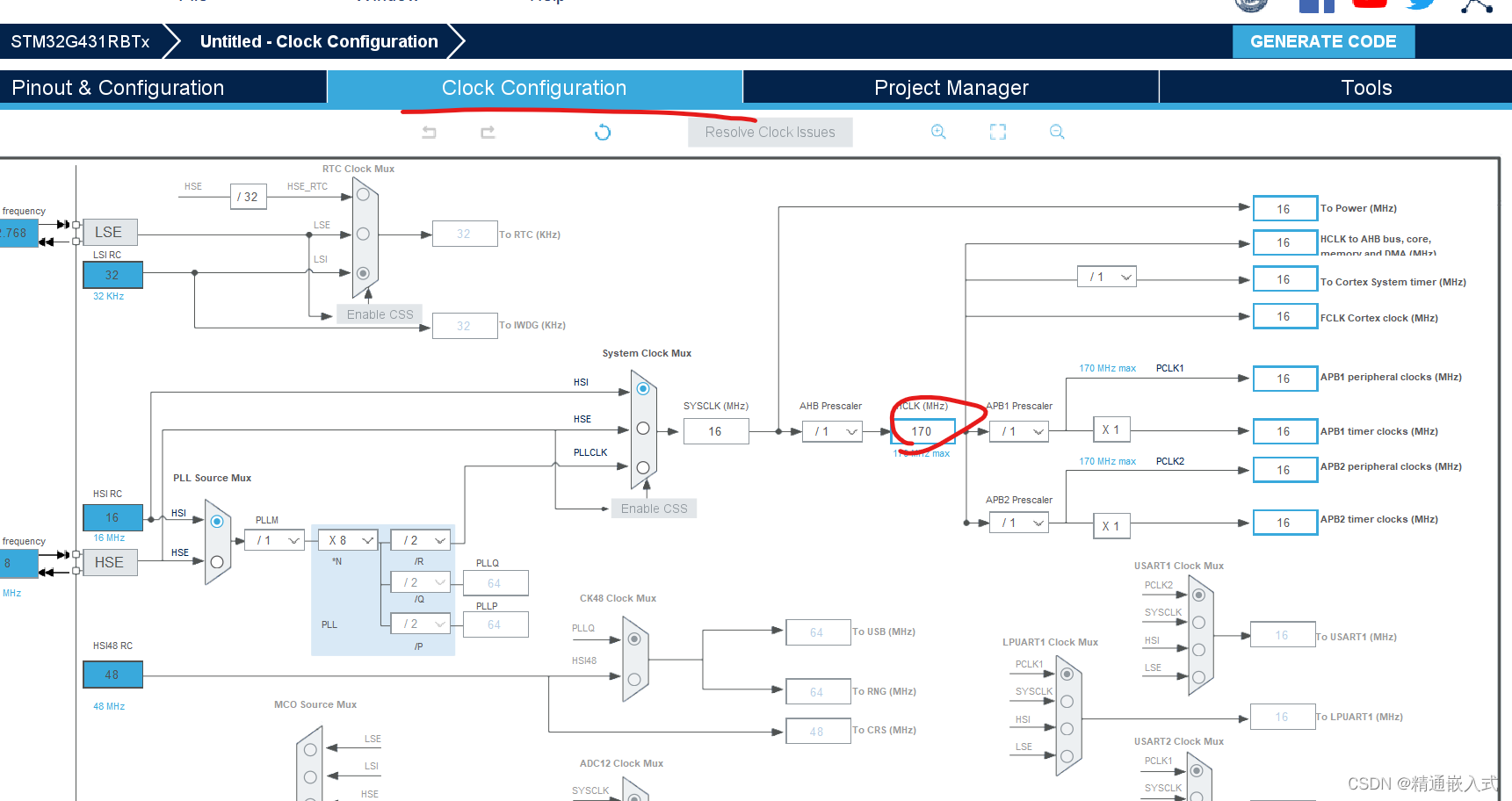Open the YouTube icon in header
The image size is (1512, 801).
(1370, 4)
